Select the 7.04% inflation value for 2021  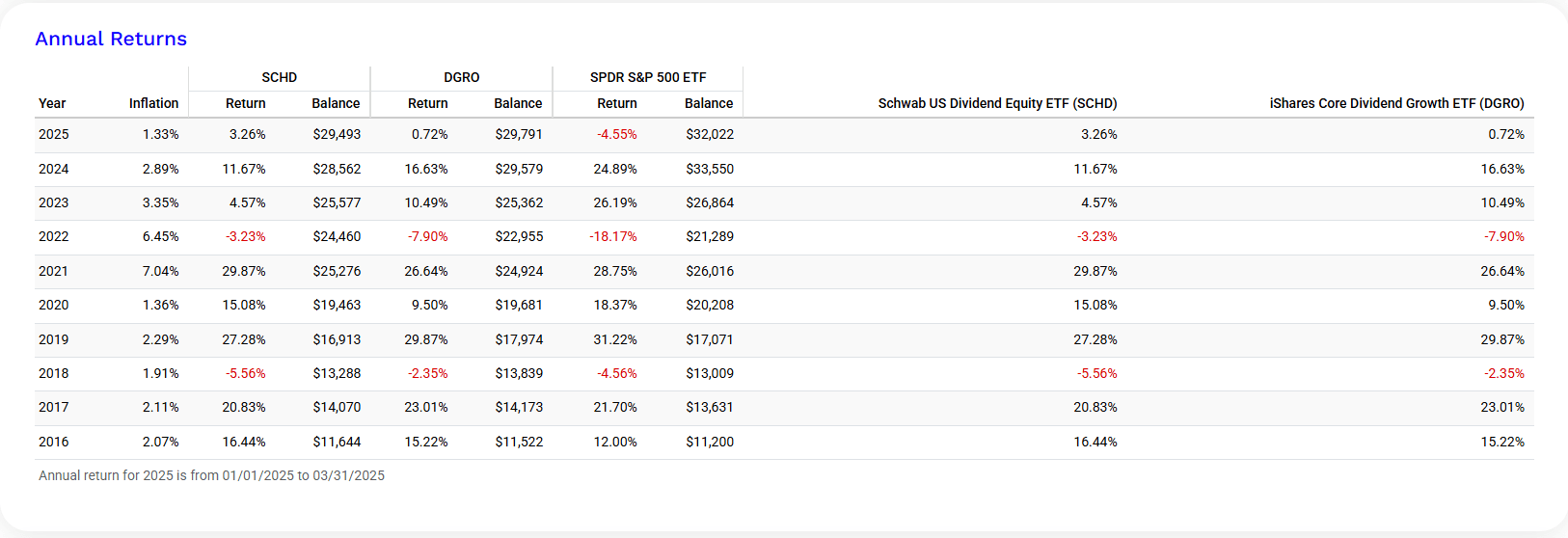(x=161, y=271)
